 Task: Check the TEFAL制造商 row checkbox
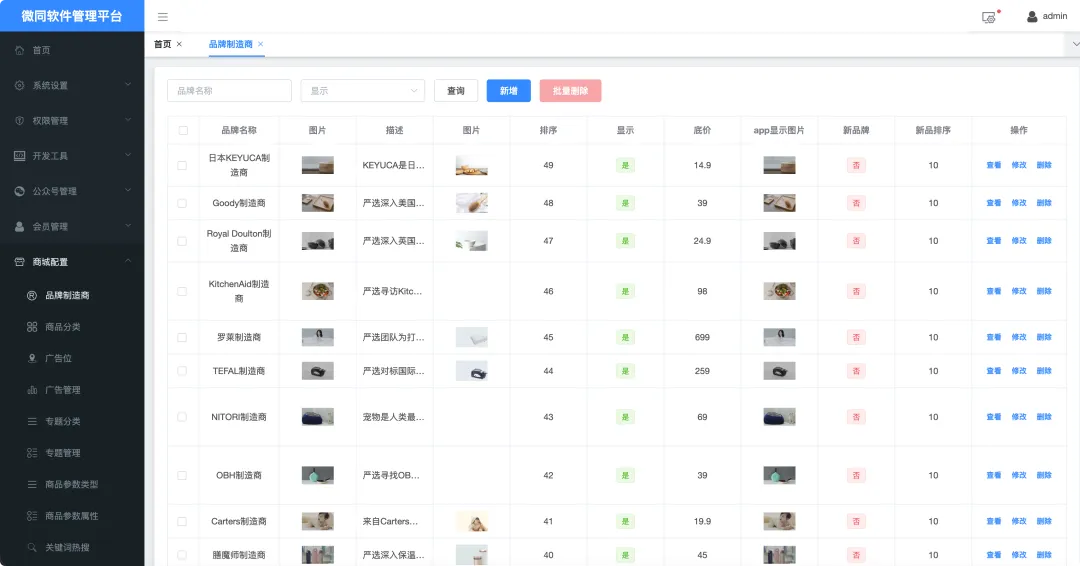tap(182, 371)
